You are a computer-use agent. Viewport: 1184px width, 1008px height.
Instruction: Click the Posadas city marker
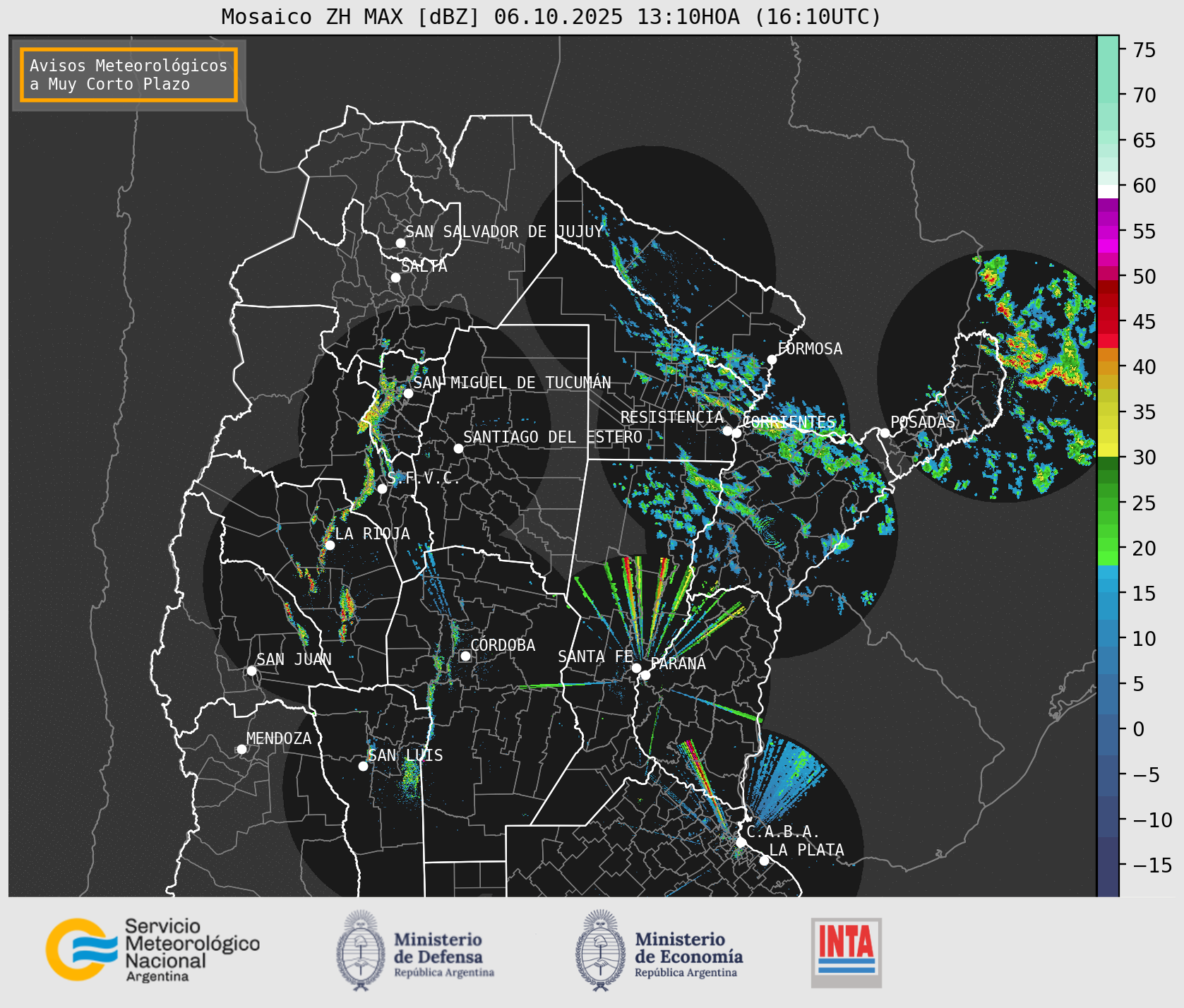(885, 433)
